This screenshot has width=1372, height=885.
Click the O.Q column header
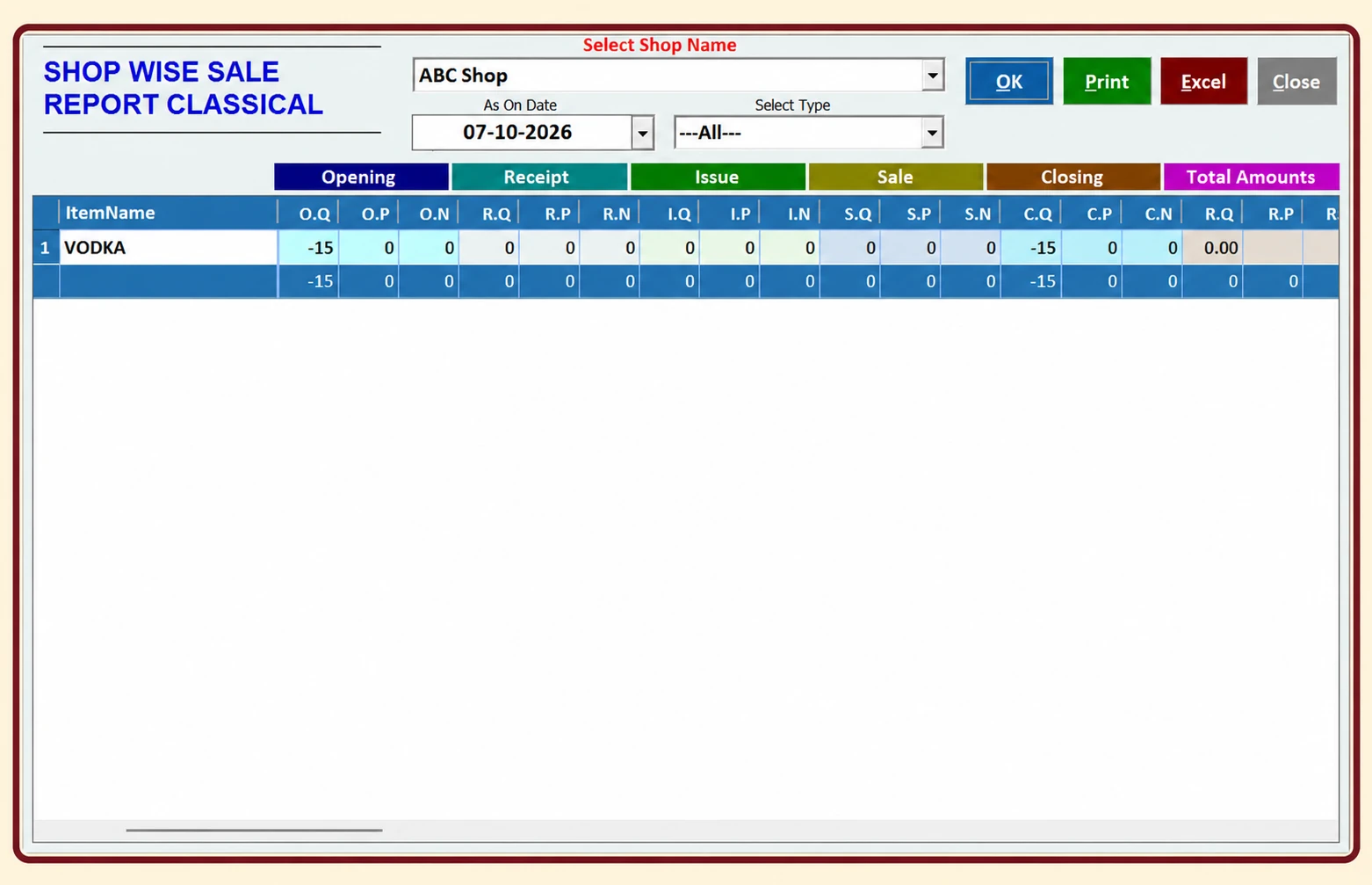click(308, 214)
